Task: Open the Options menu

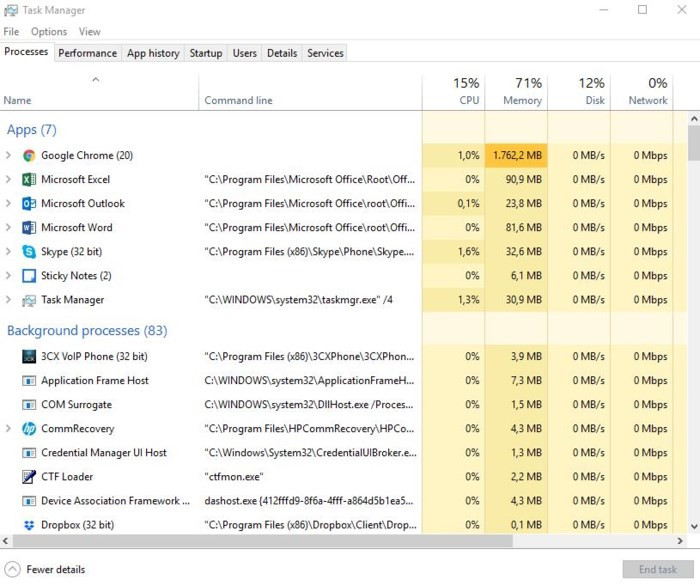Action: click(x=49, y=32)
